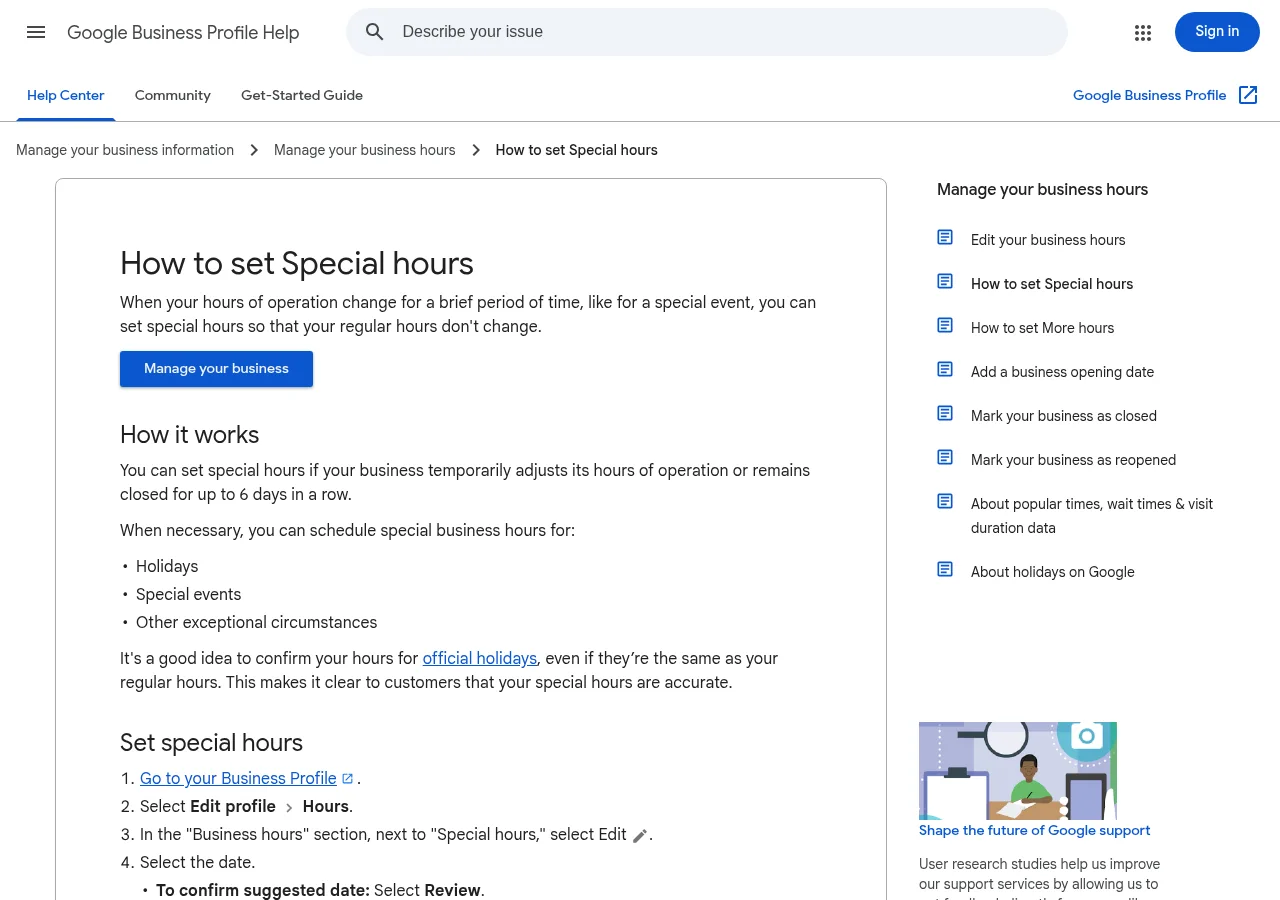This screenshot has height=900, width=1280.
Task: Click the How to set Special hours heading
Action: 297,263
